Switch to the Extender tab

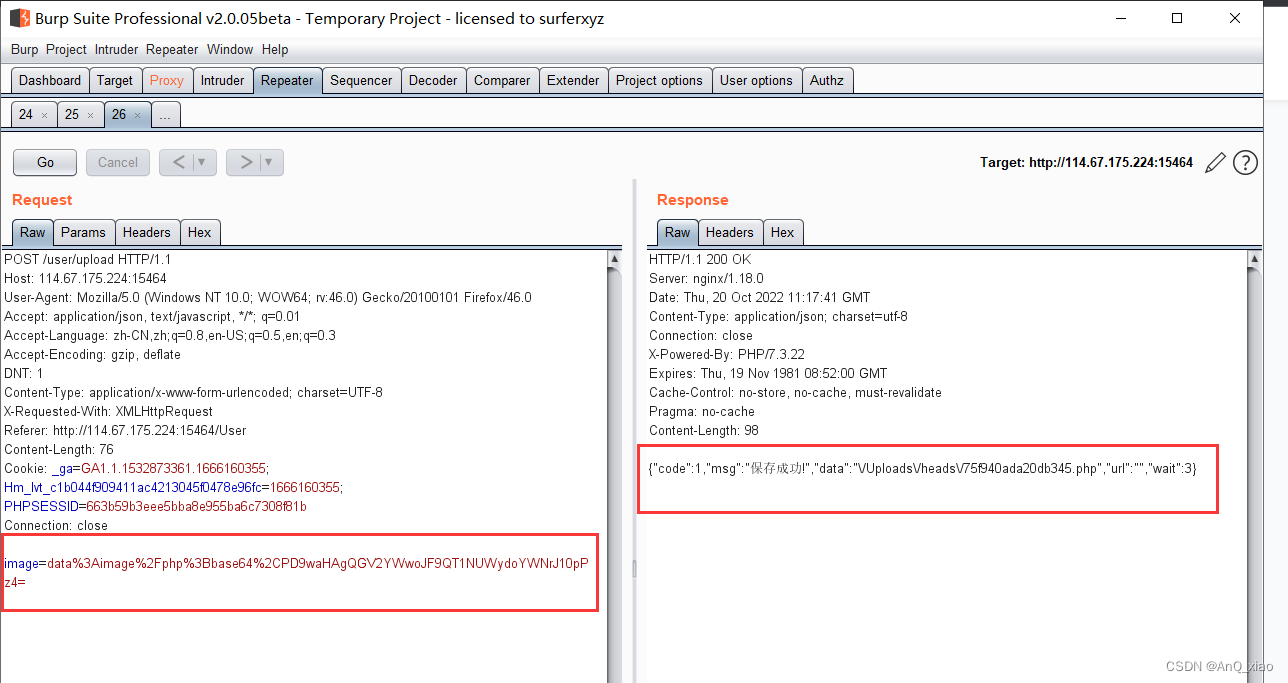573,80
